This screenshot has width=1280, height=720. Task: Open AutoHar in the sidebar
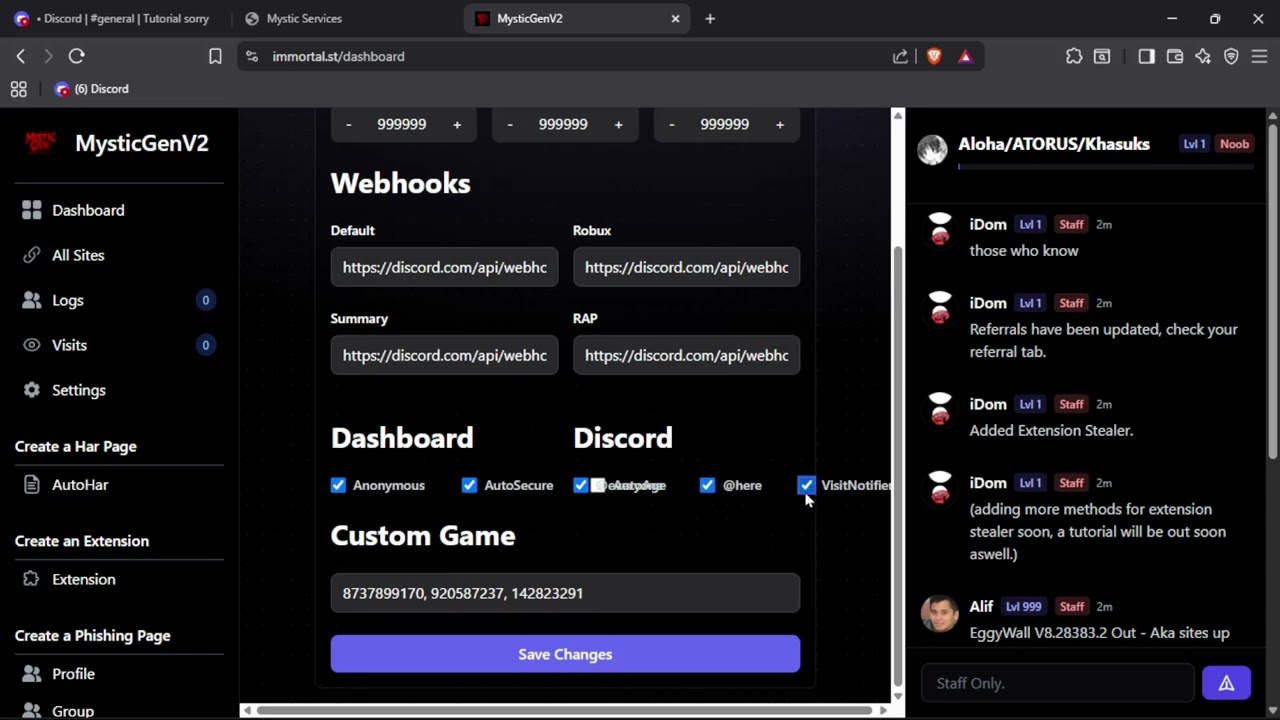(119, 485)
